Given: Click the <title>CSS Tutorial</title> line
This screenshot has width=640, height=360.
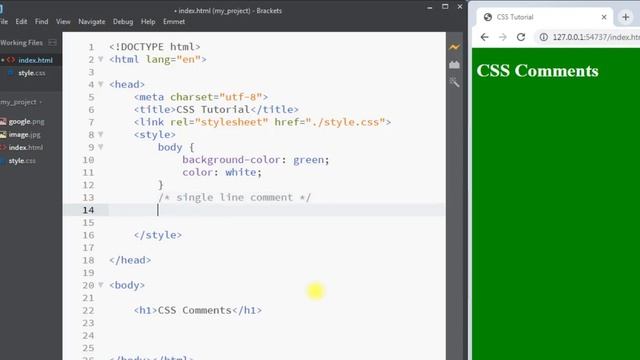Looking at the screenshot, I should [216, 109].
